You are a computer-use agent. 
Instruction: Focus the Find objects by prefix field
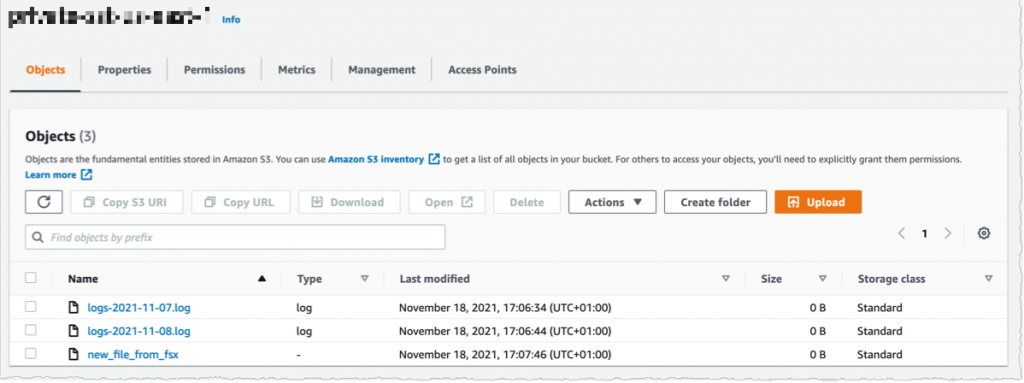click(235, 237)
